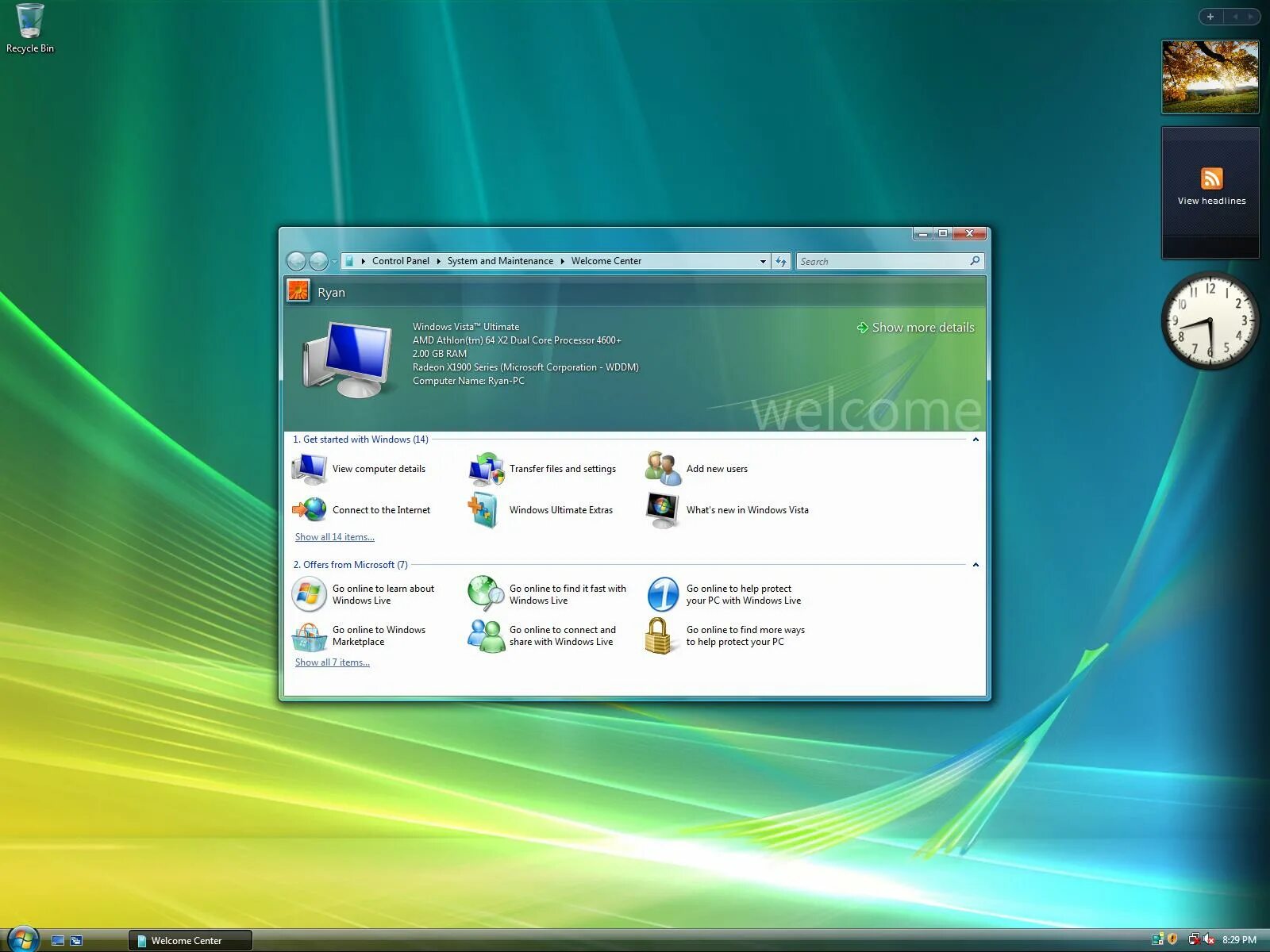This screenshot has height=952, width=1270.
Task: Select Control Panel in the address breadcrumb
Action: coord(400,261)
